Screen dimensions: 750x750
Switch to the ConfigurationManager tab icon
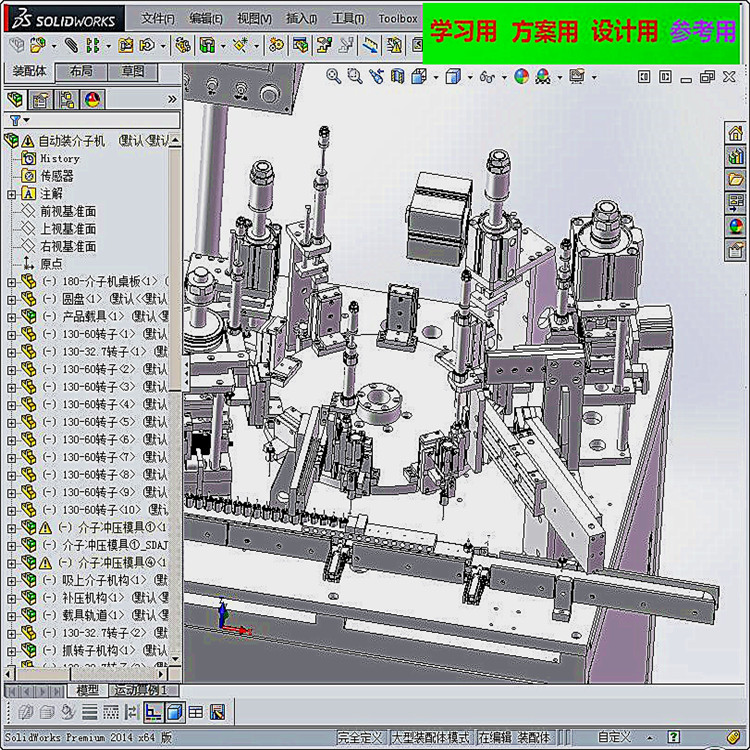pos(66,99)
